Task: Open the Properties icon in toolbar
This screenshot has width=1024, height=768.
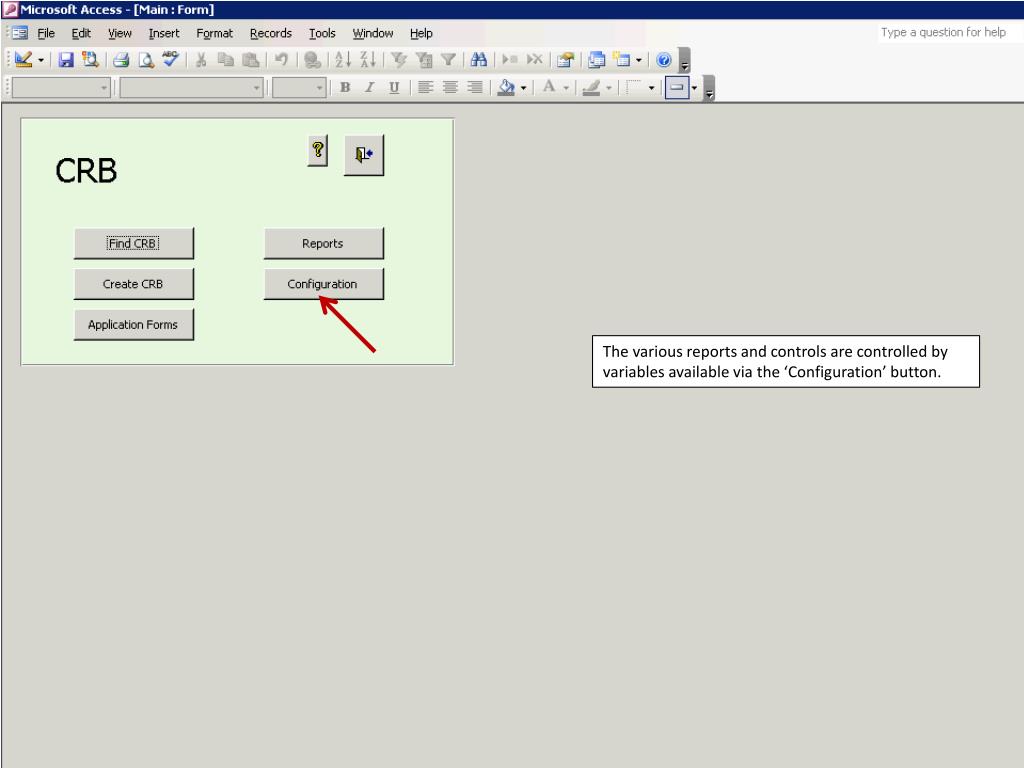Action: pyautogui.click(x=566, y=60)
